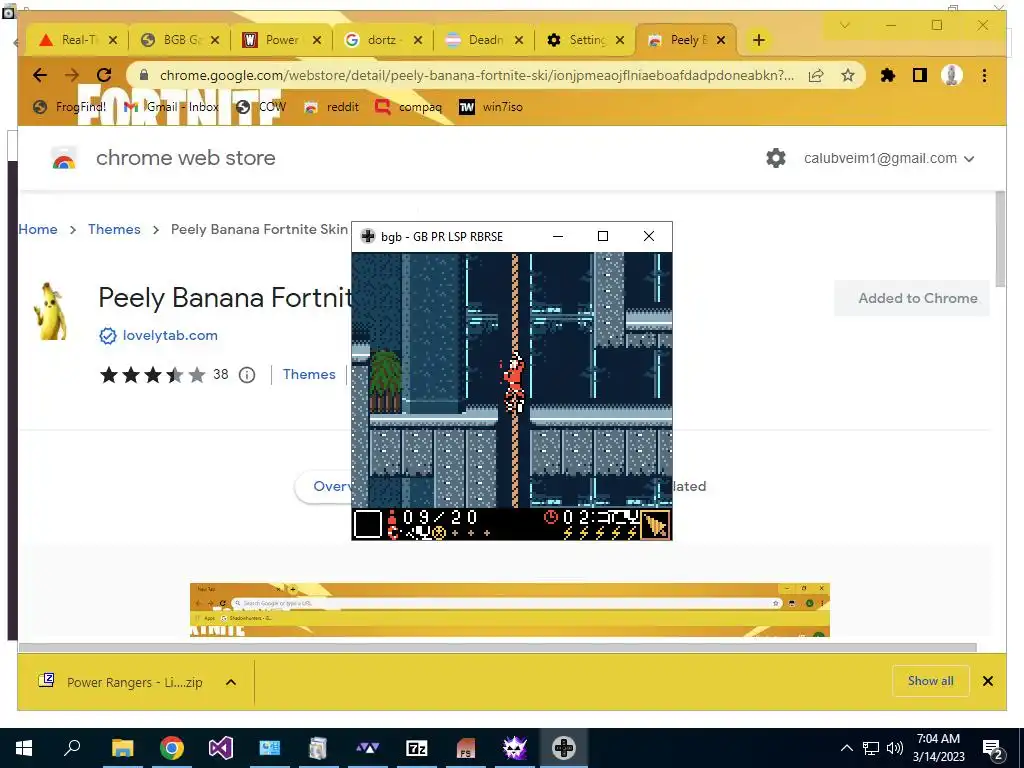Click the rating info icon next to 38
The height and width of the screenshot is (768, 1024).
pyautogui.click(x=247, y=375)
